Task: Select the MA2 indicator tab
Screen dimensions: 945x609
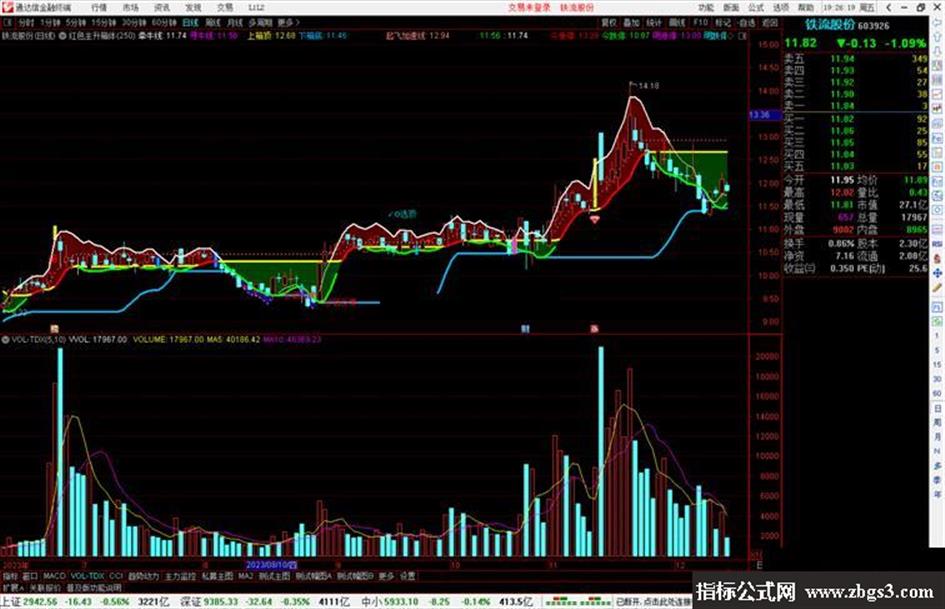Action: (x=245, y=576)
